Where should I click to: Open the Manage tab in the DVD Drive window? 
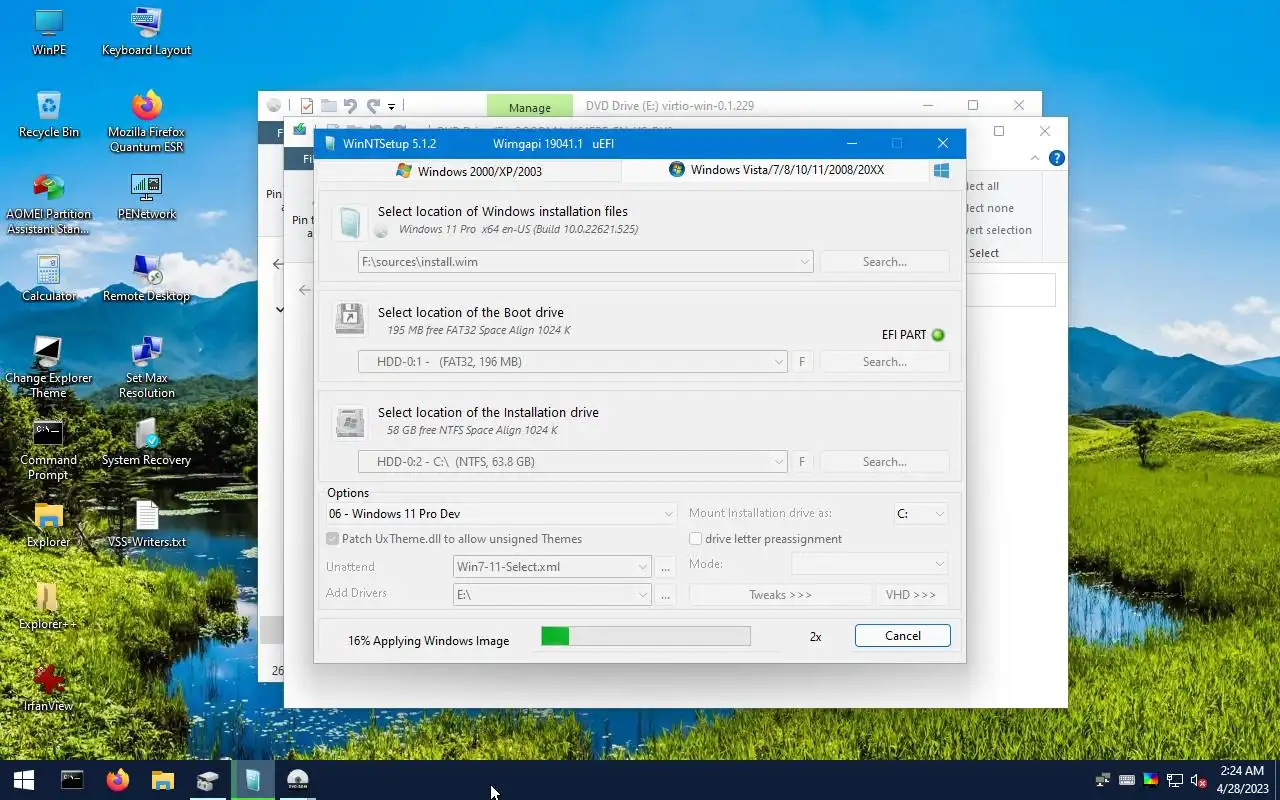[x=530, y=107]
